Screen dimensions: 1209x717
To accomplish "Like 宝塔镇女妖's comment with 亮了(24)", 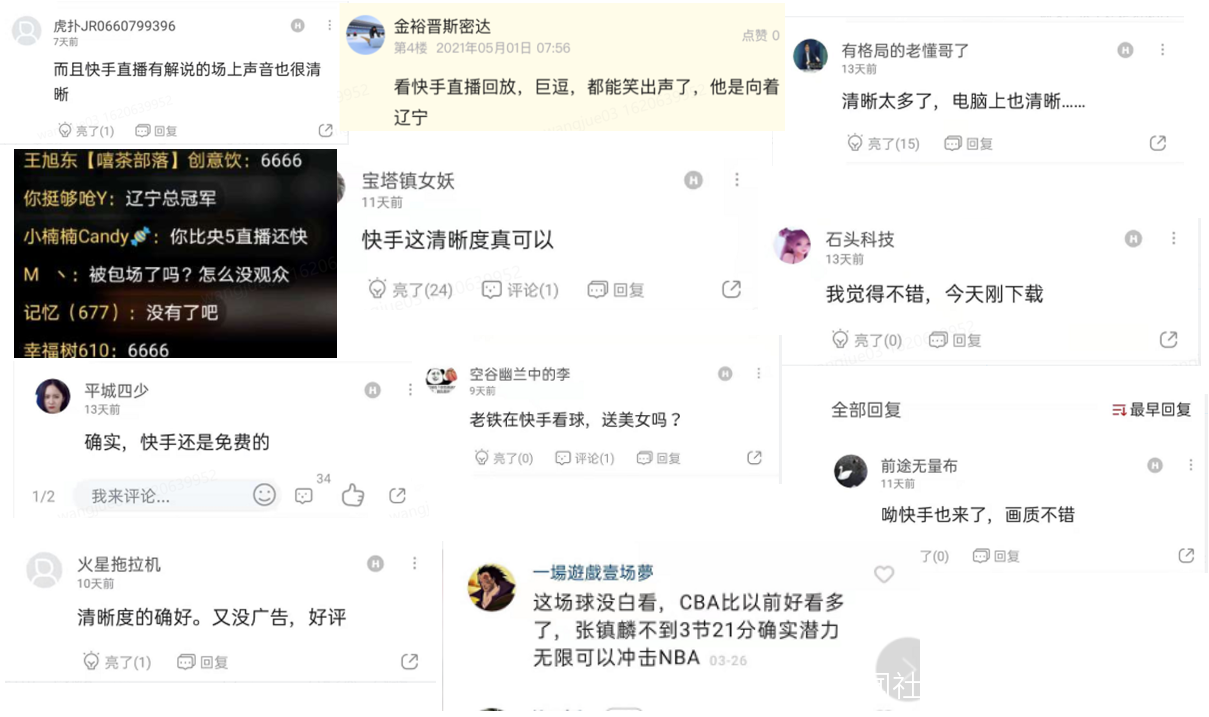I will [410, 290].
